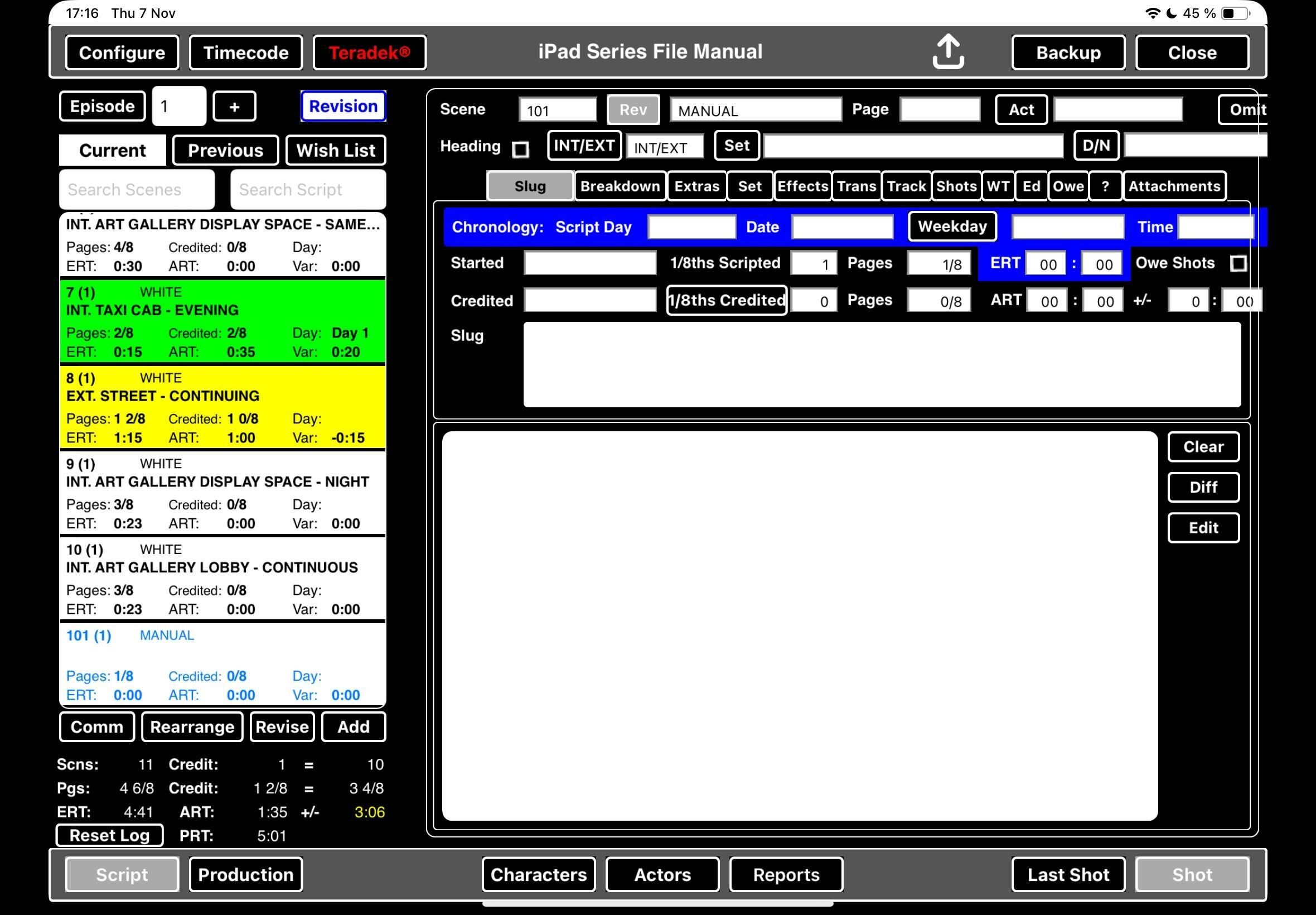Viewport: 1316px width, 915px height.
Task: Open the Weekday picker
Action: pos(952,227)
